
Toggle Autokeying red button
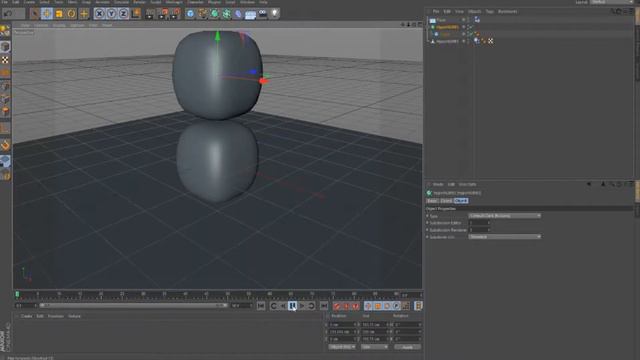tap(346, 306)
